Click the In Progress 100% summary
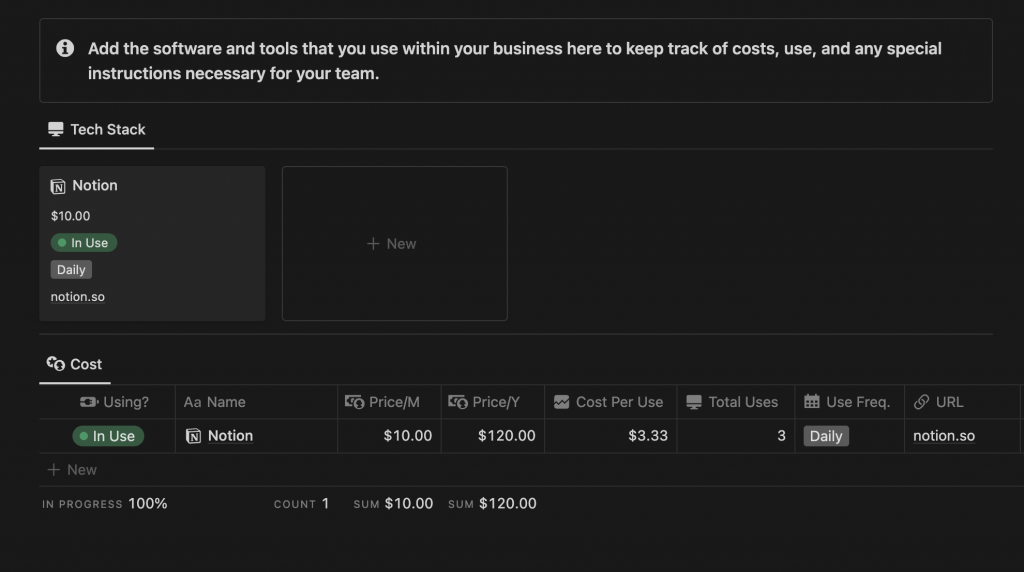The width and height of the screenshot is (1024, 572). [105, 504]
